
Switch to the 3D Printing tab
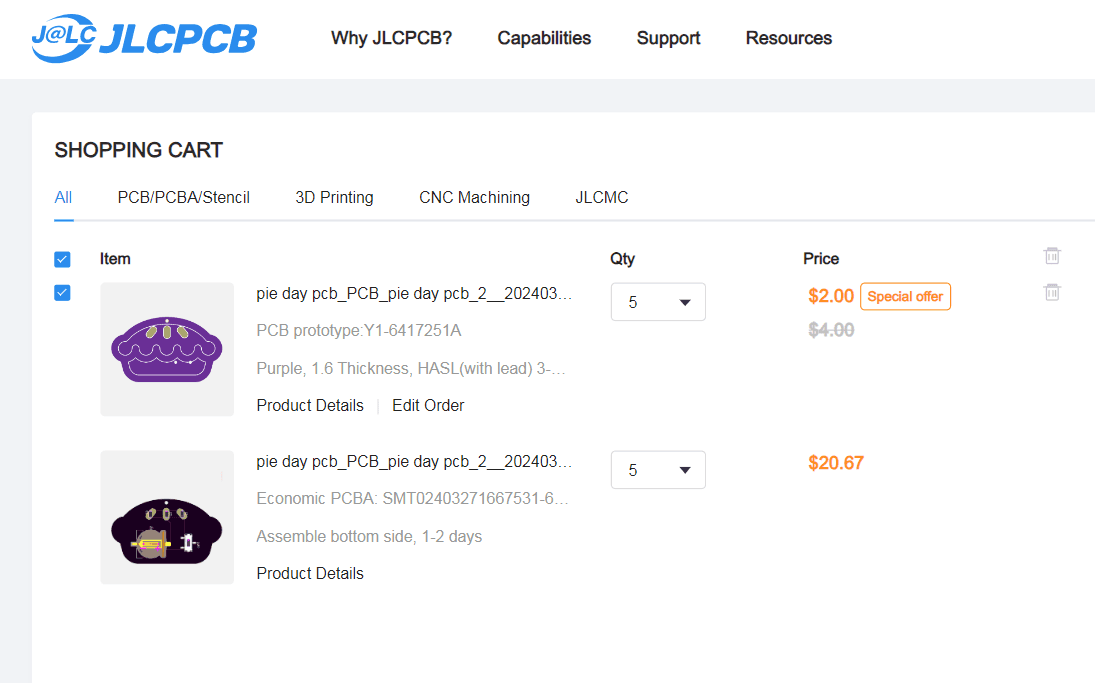point(334,197)
